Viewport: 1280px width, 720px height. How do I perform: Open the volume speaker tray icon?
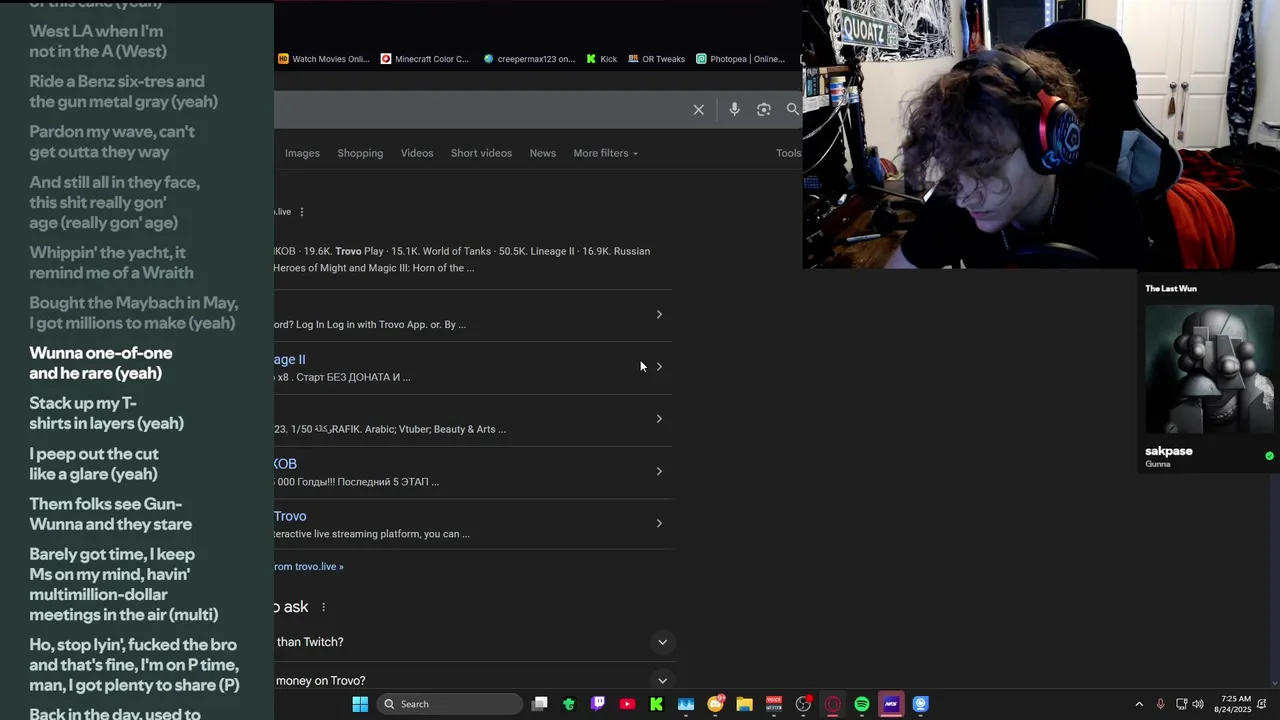point(1198,704)
